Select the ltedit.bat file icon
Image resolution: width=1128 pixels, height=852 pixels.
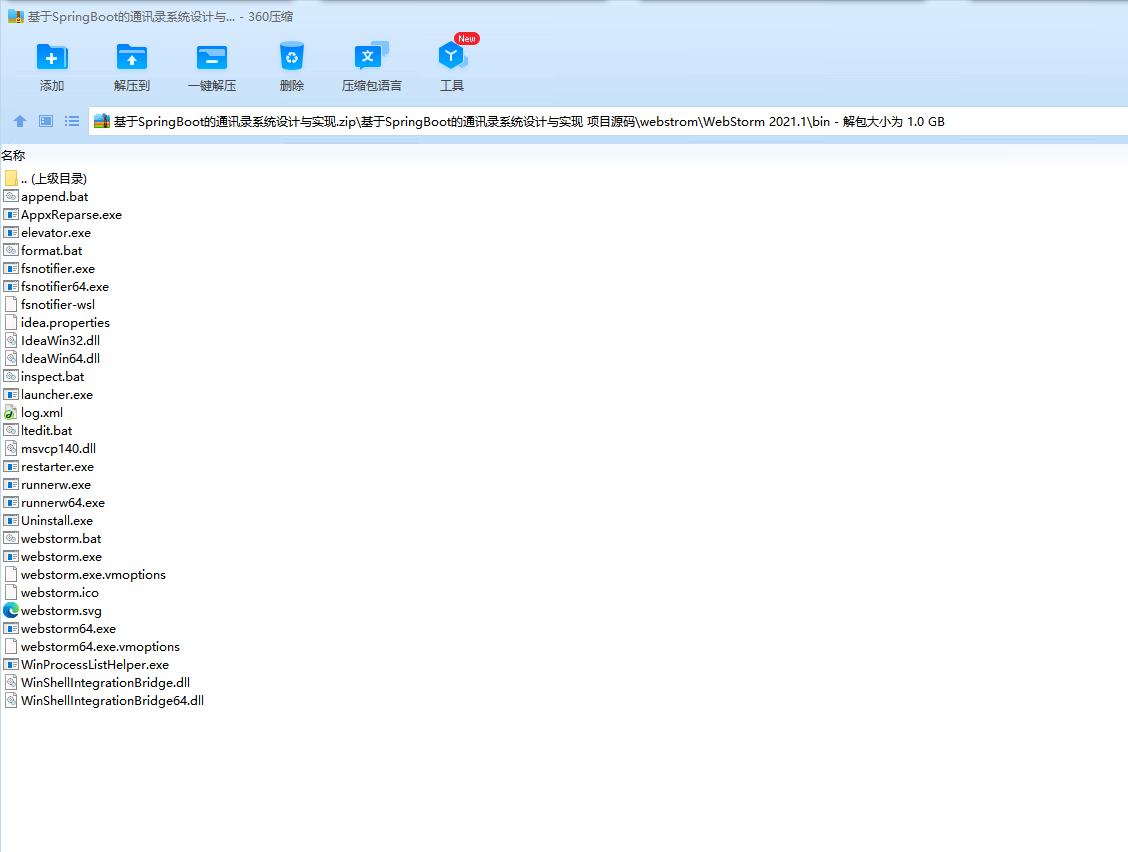pos(11,430)
